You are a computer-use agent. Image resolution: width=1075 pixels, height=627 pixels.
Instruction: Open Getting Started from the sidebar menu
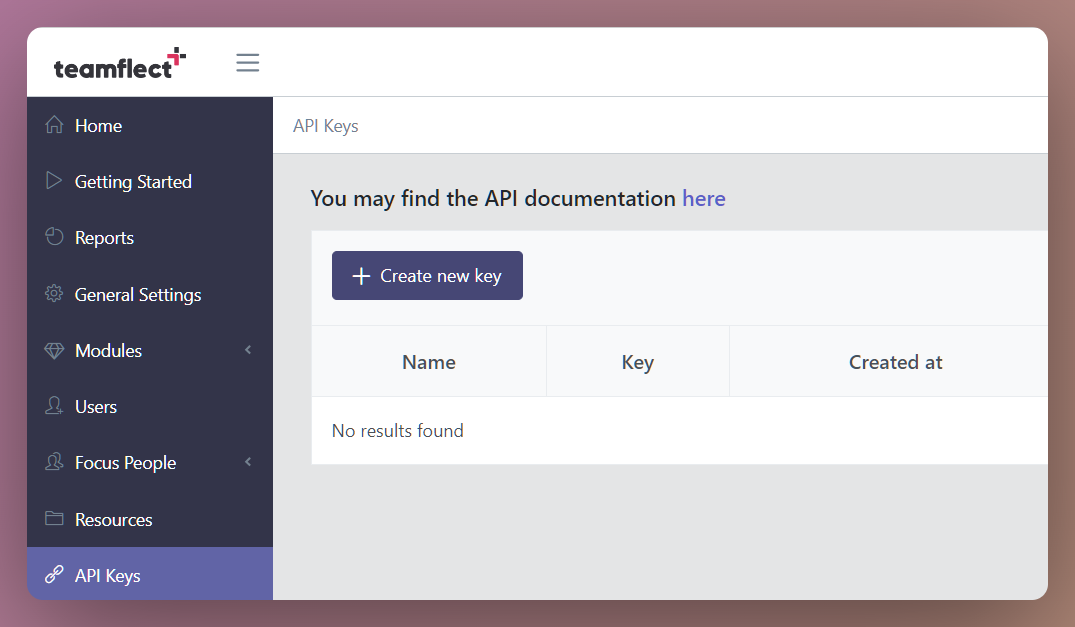(133, 181)
